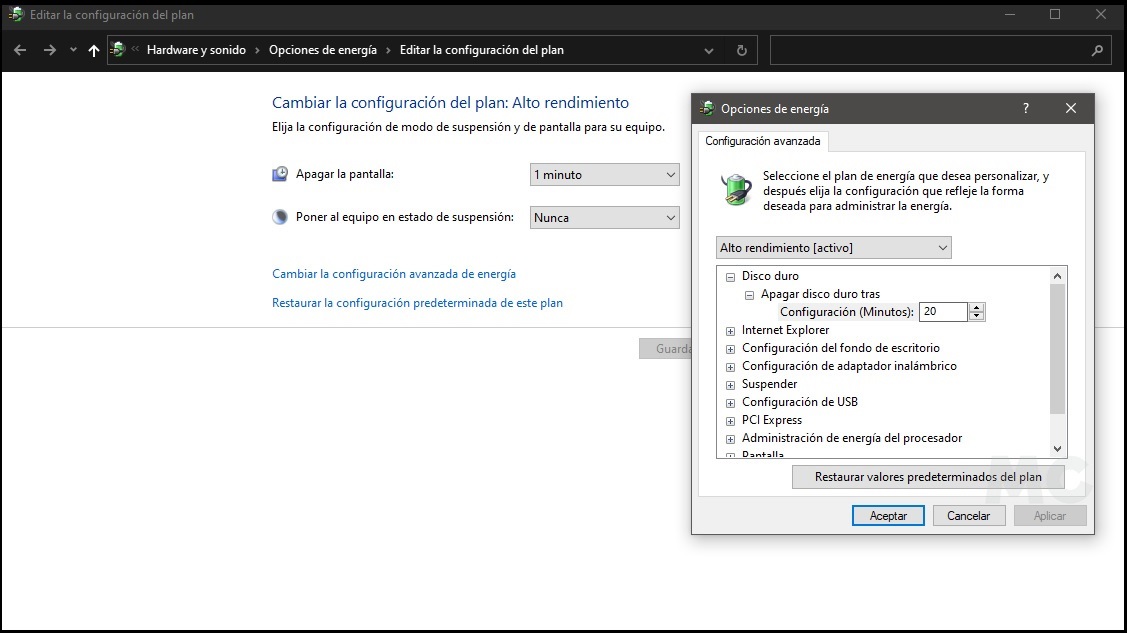This screenshot has height=633, width=1127.
Task: Select the Configuración avanzada tab
Action: pyautogui.click(x=762, y=141)
